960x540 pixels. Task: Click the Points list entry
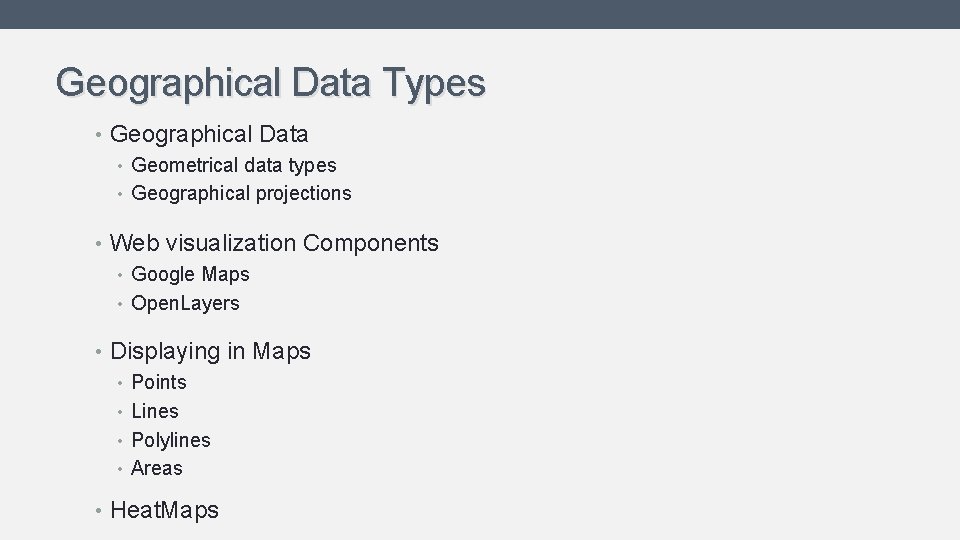click(x=159, y=382)
